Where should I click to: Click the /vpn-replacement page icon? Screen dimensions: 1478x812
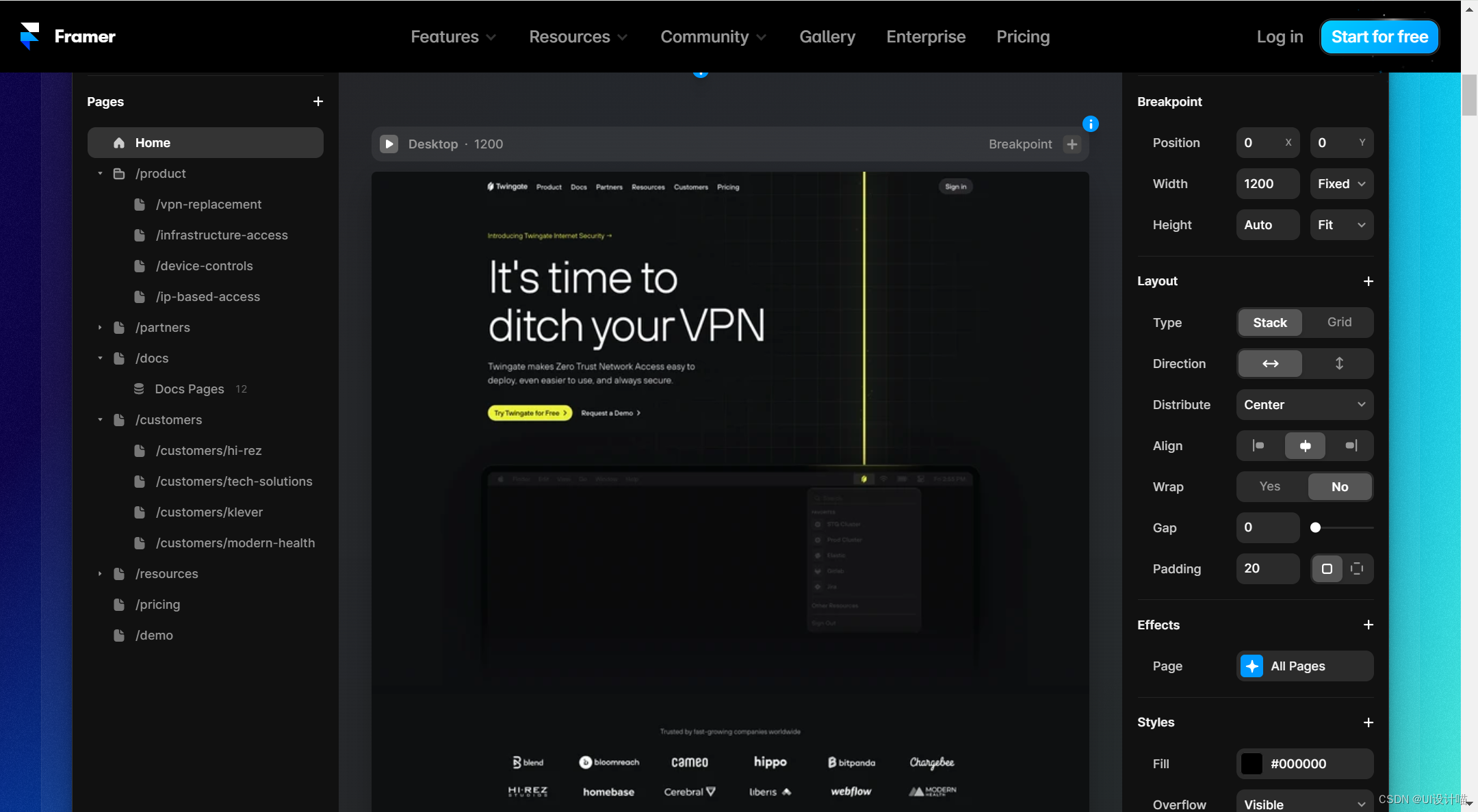click(x=140, y=205)
